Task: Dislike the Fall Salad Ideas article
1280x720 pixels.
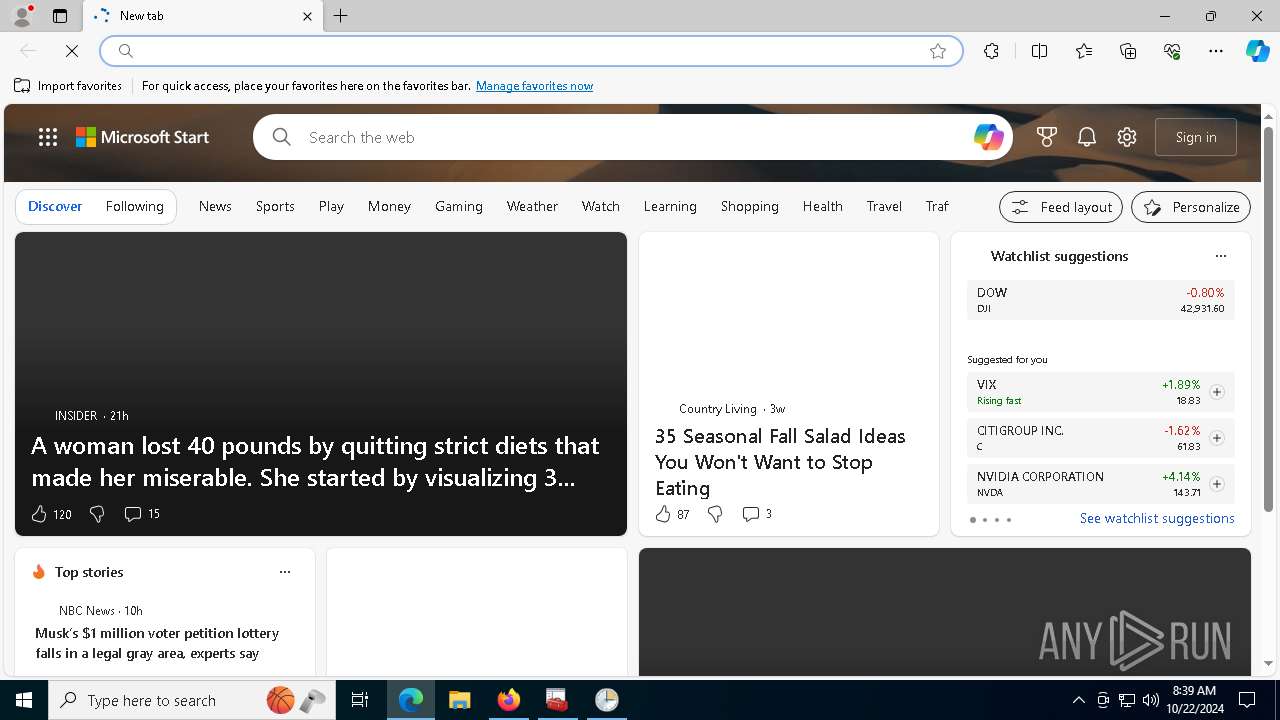Action: (x=715, y=514)
